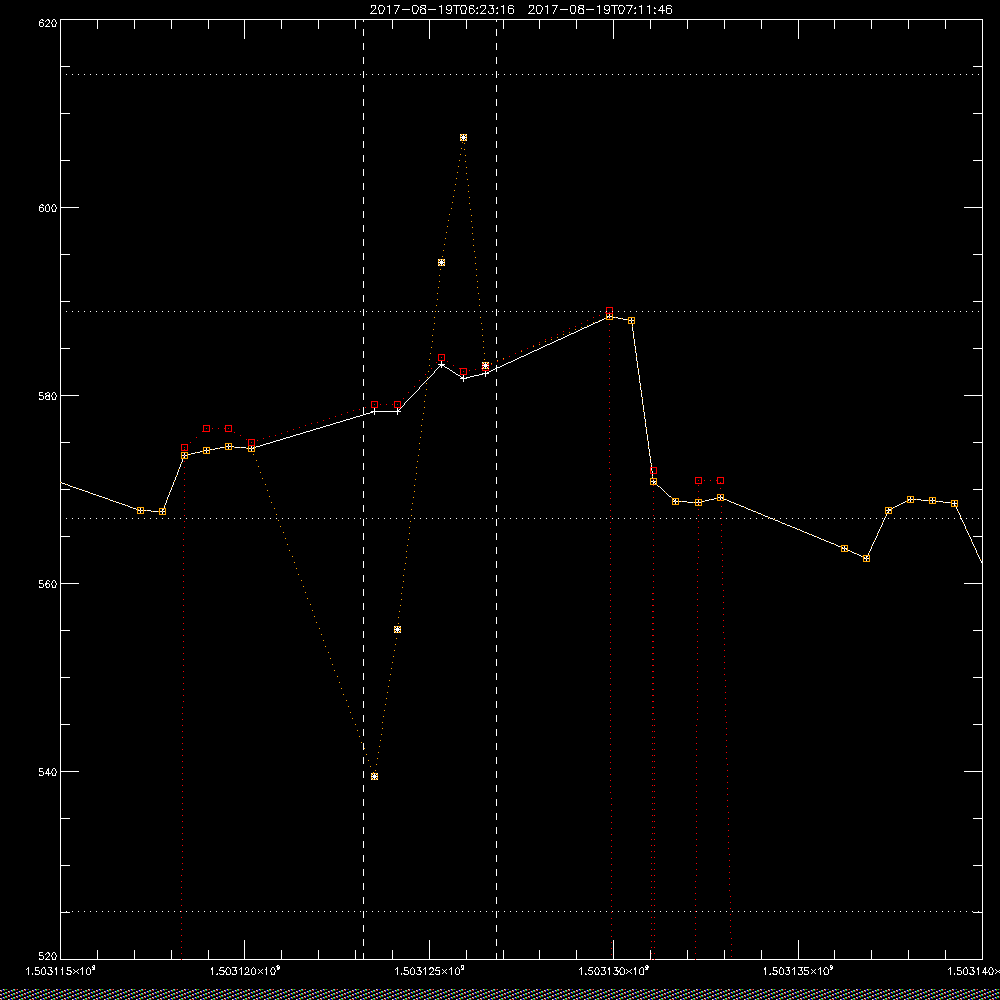Click the y-axis label 620
This screenshot has width=1000, height=1000.
49,22
